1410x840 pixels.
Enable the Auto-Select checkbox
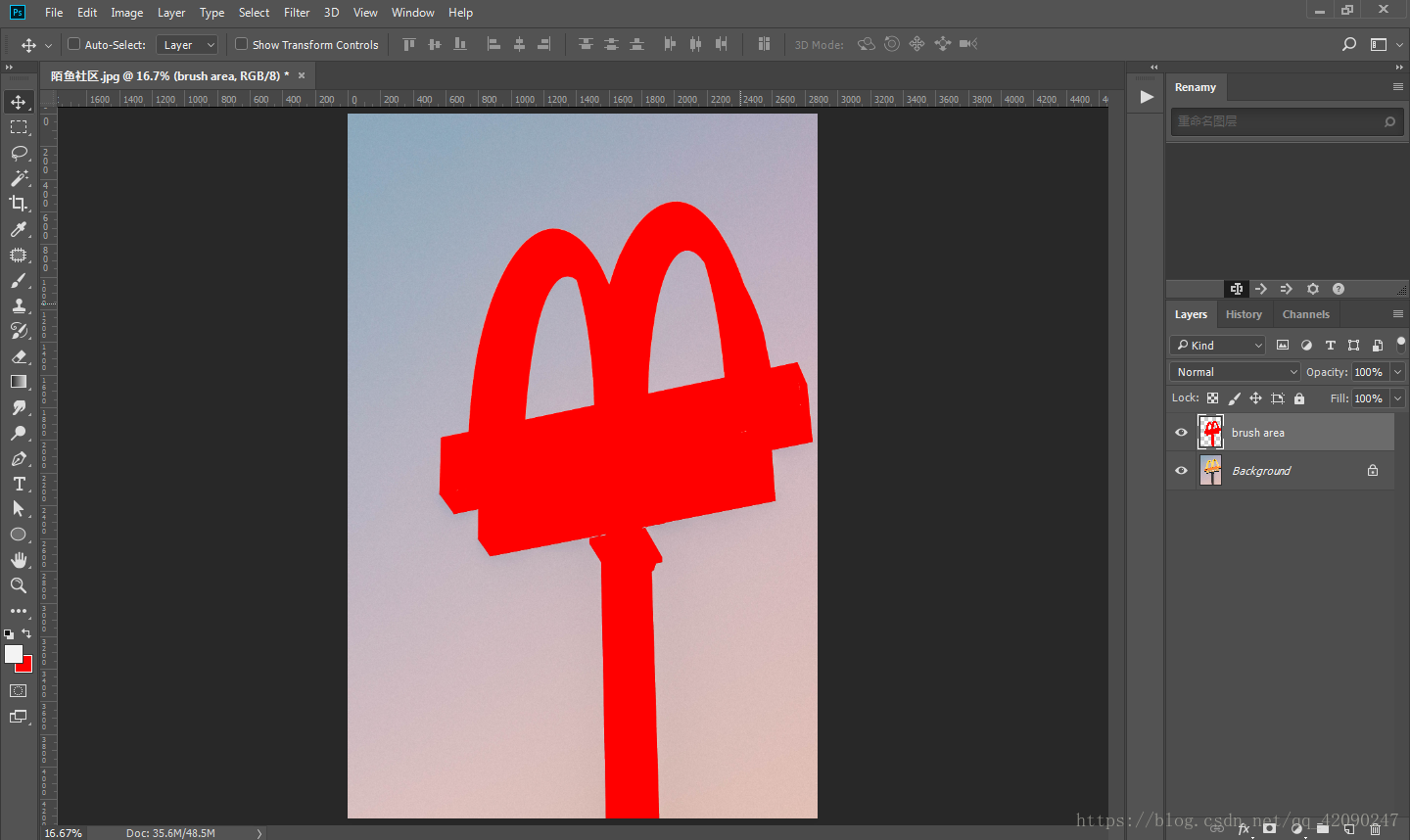coord(73,44)
